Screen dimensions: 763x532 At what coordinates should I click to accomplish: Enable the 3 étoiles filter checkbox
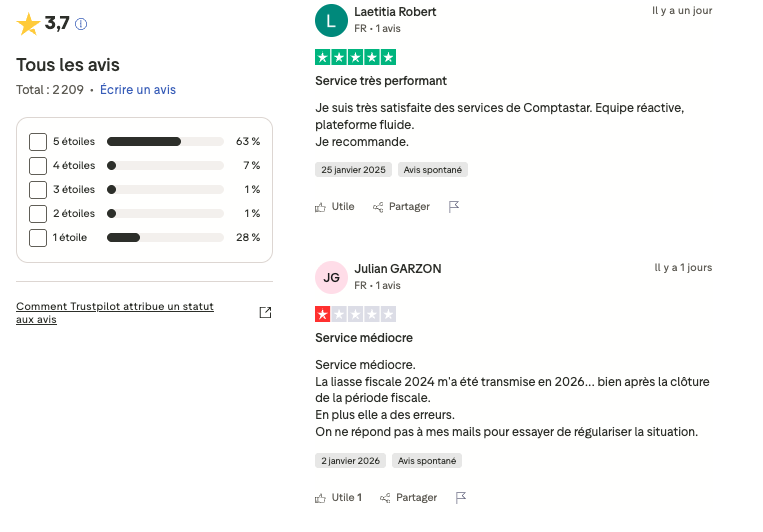pyautogui.click(x=38, y=190)
